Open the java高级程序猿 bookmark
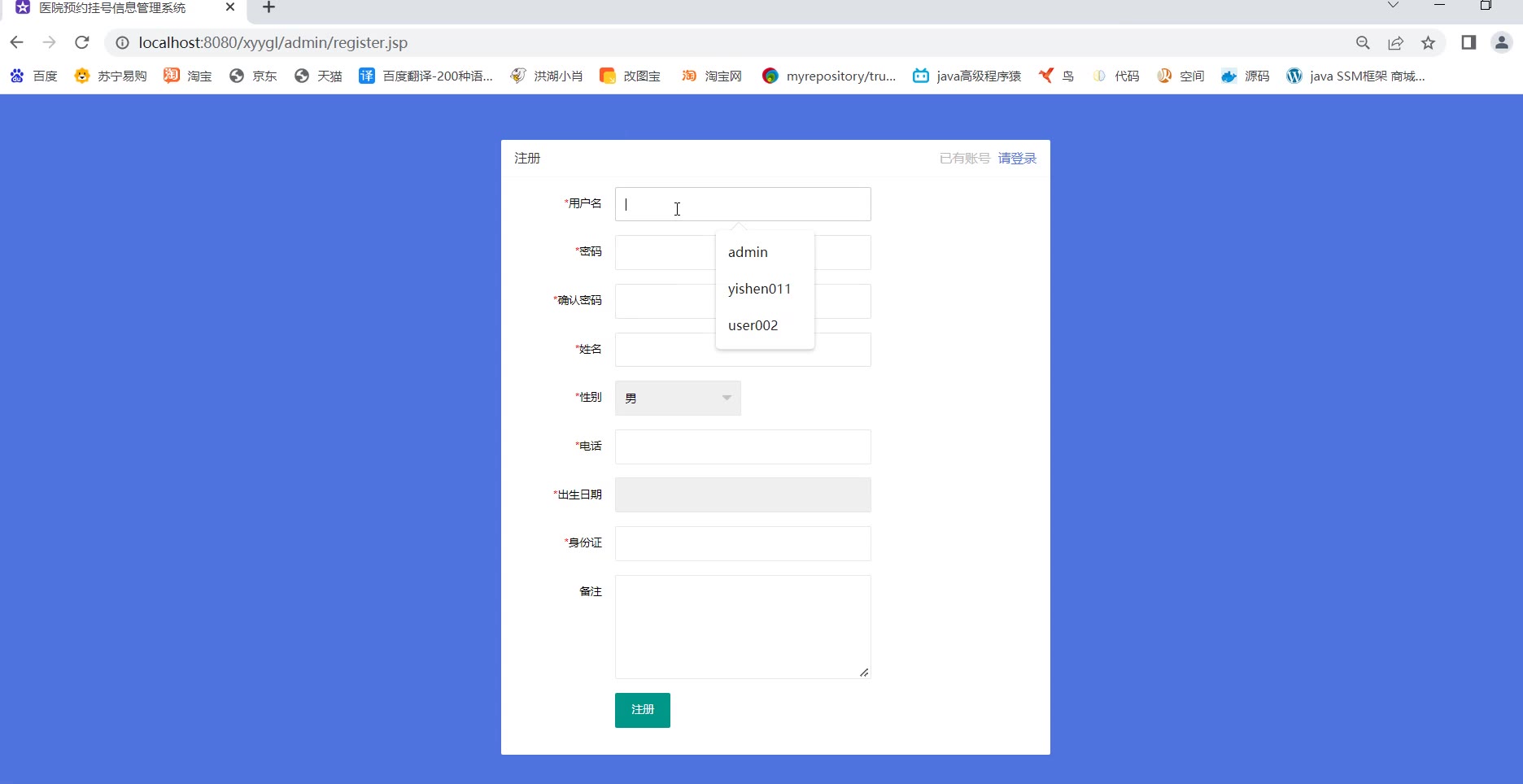The image size is (1523, 784). (967, 76)
